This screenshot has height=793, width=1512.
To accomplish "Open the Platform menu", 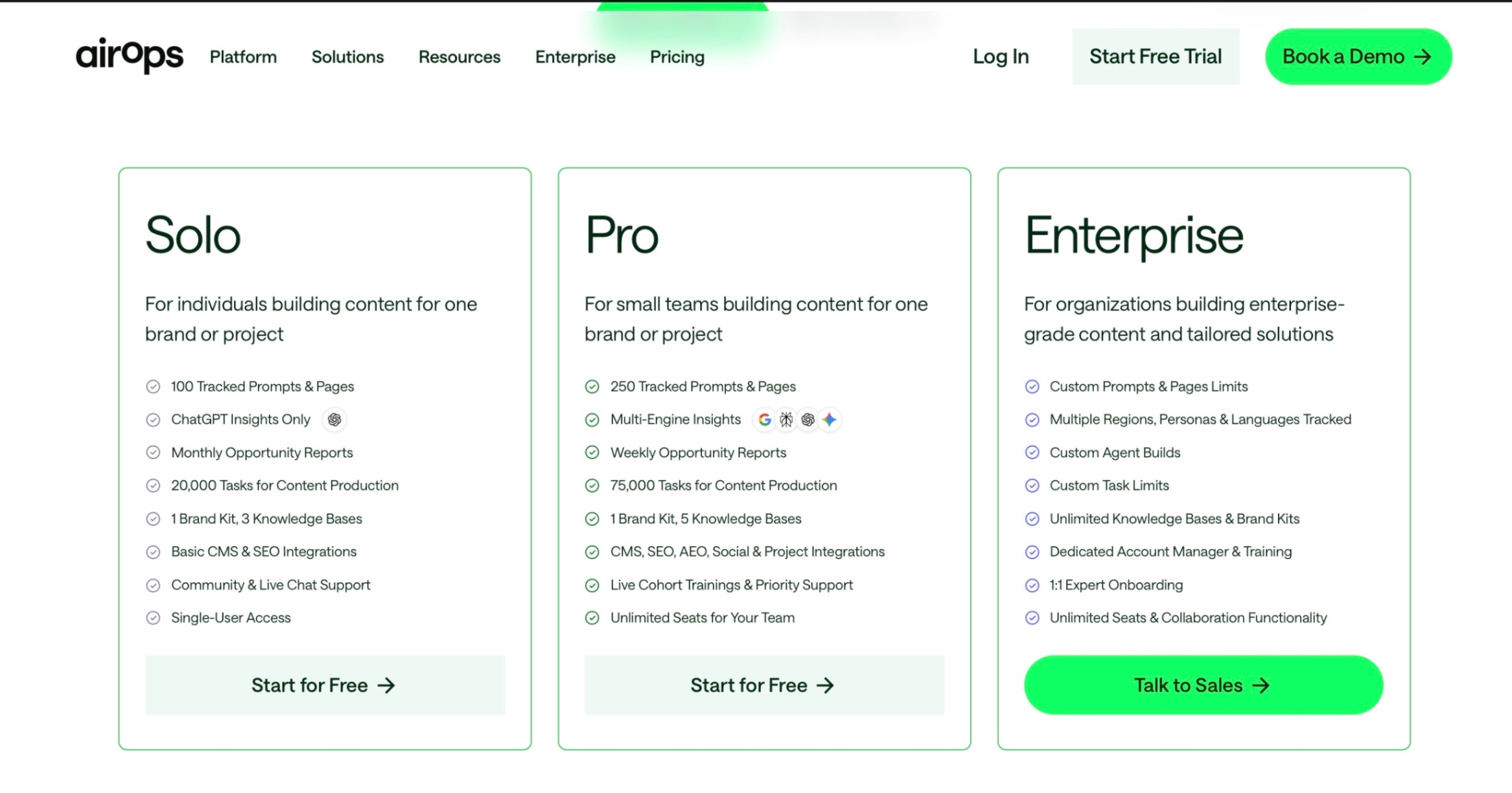I will [x=243, y=57].
